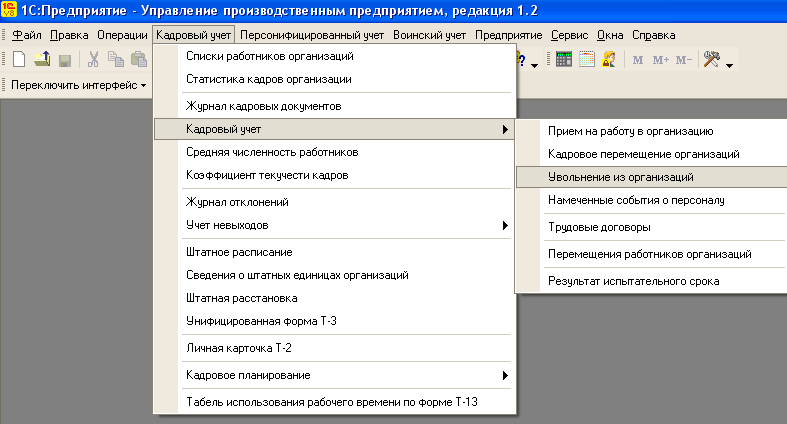Open Личная карточка Т-2

334,348
